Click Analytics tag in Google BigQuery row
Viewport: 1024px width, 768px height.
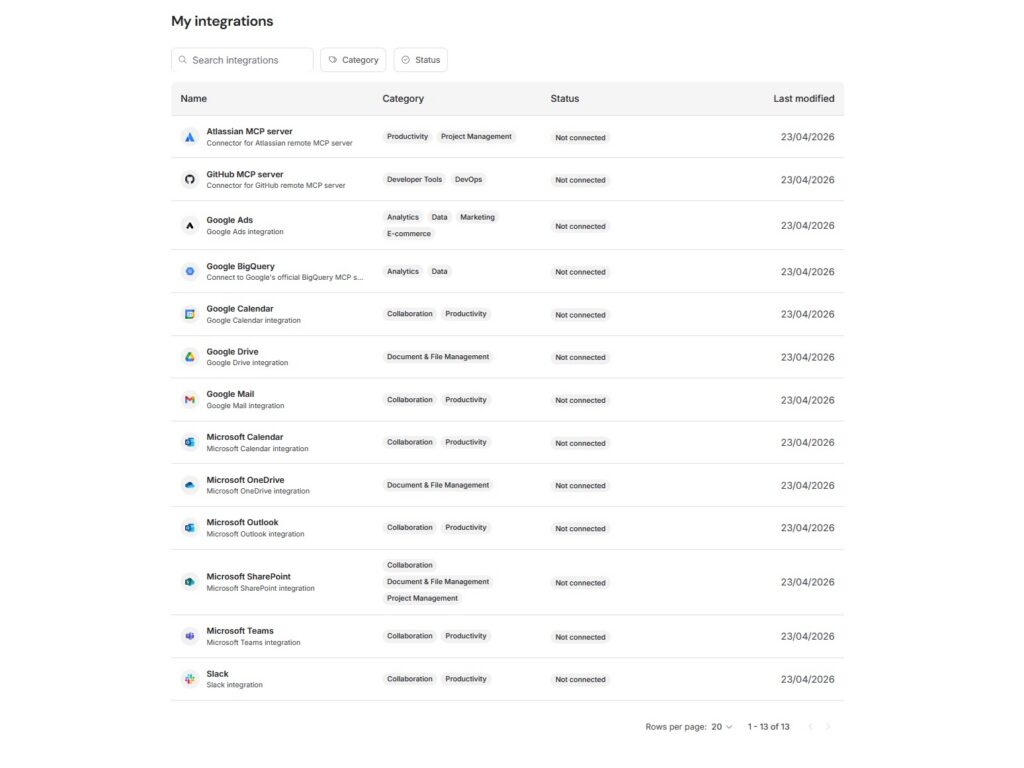pyautogui.click(x=402, y=271)
